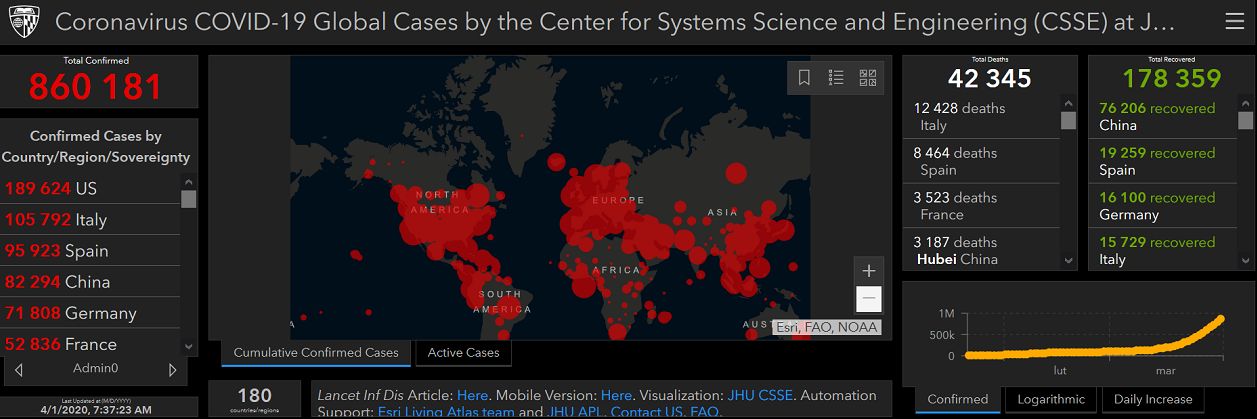Screen dimensions: 1257x419
Task: Click Hubei China 3 187 deaths entry
Action: (x=981, y=249)
